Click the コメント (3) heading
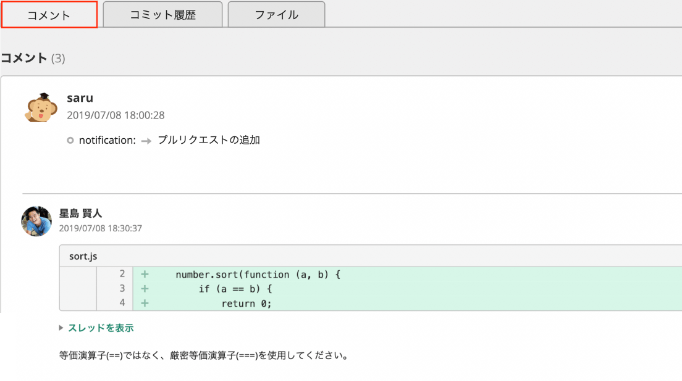682x381 pixels. click(x=33, y=58)
